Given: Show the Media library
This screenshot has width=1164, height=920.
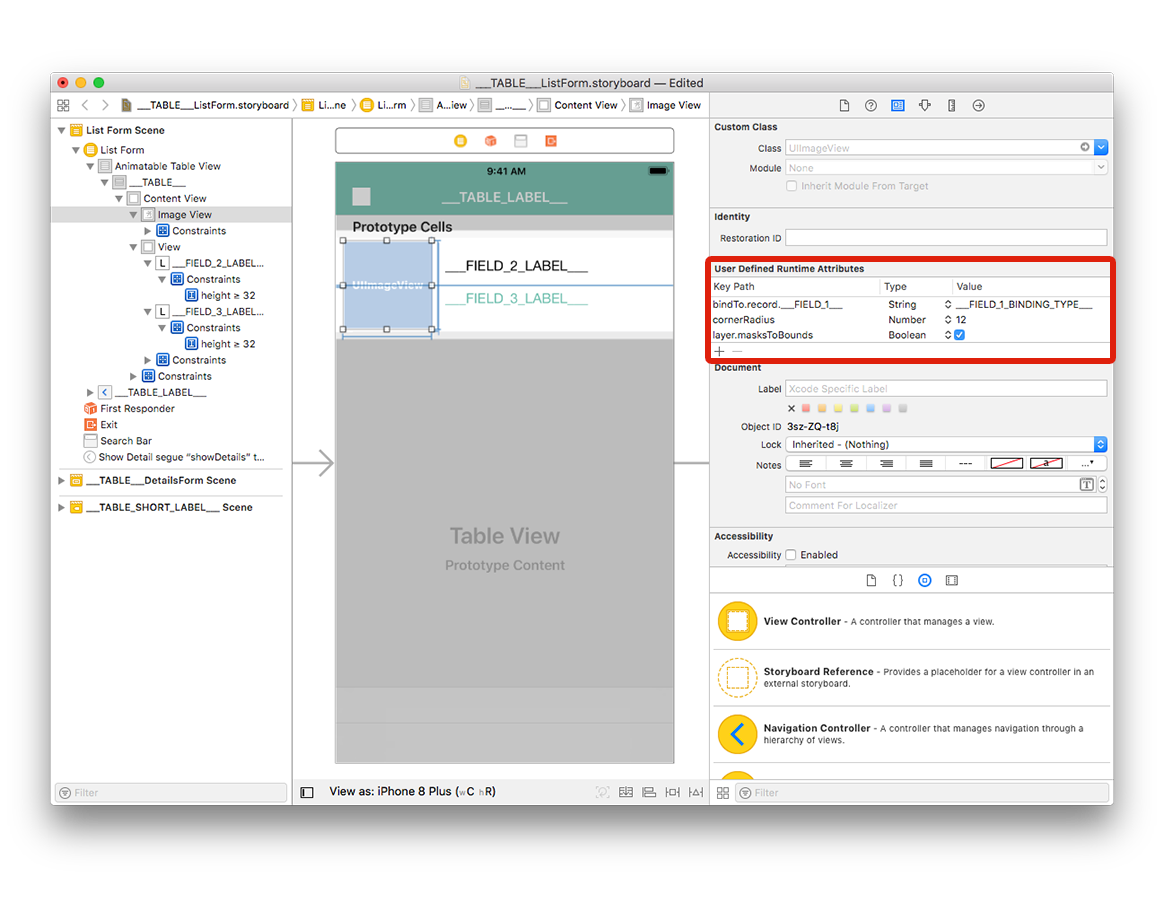Looking at the screenshot, I should point(952,581).
